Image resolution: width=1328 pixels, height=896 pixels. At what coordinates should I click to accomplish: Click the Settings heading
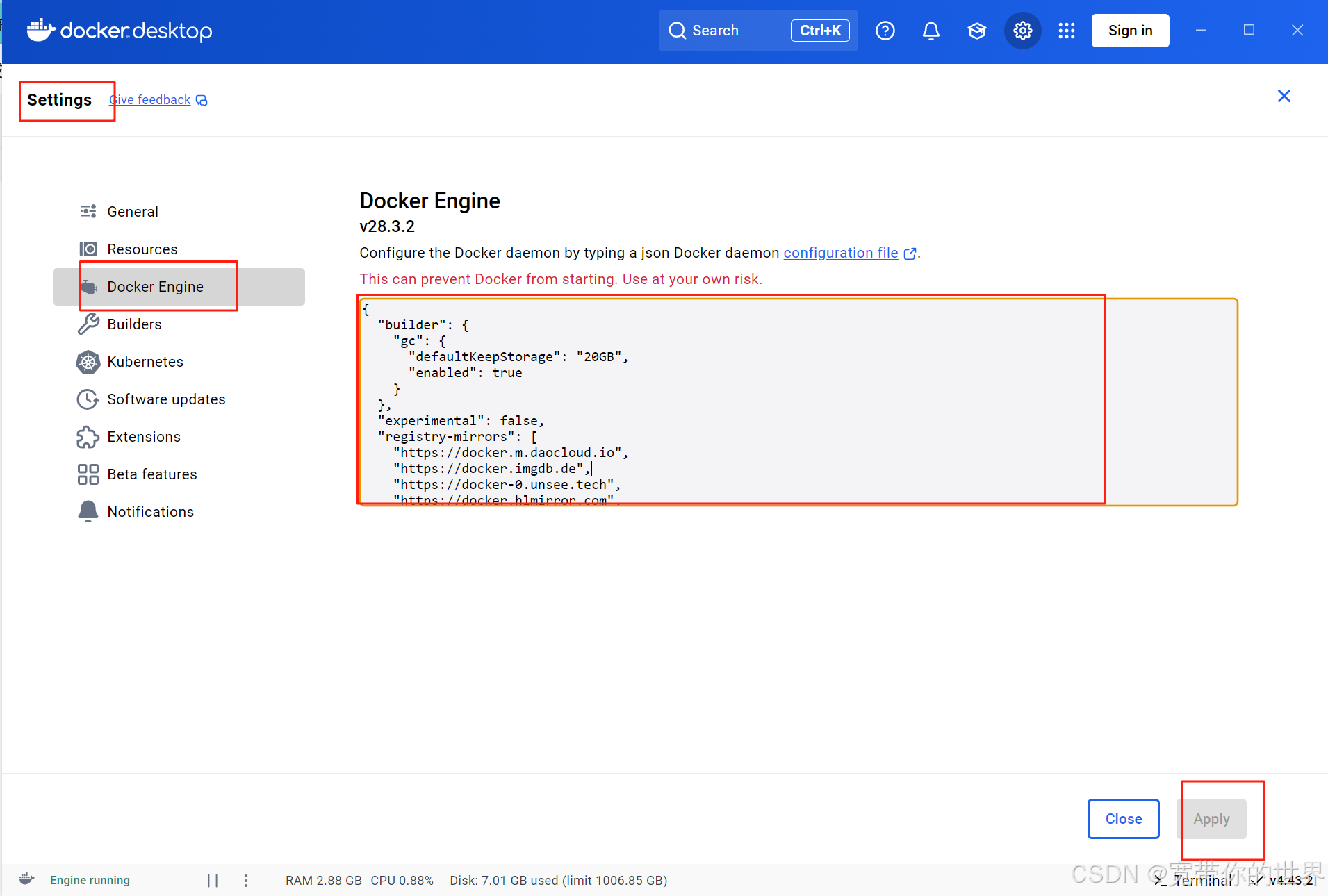point(60,100)
